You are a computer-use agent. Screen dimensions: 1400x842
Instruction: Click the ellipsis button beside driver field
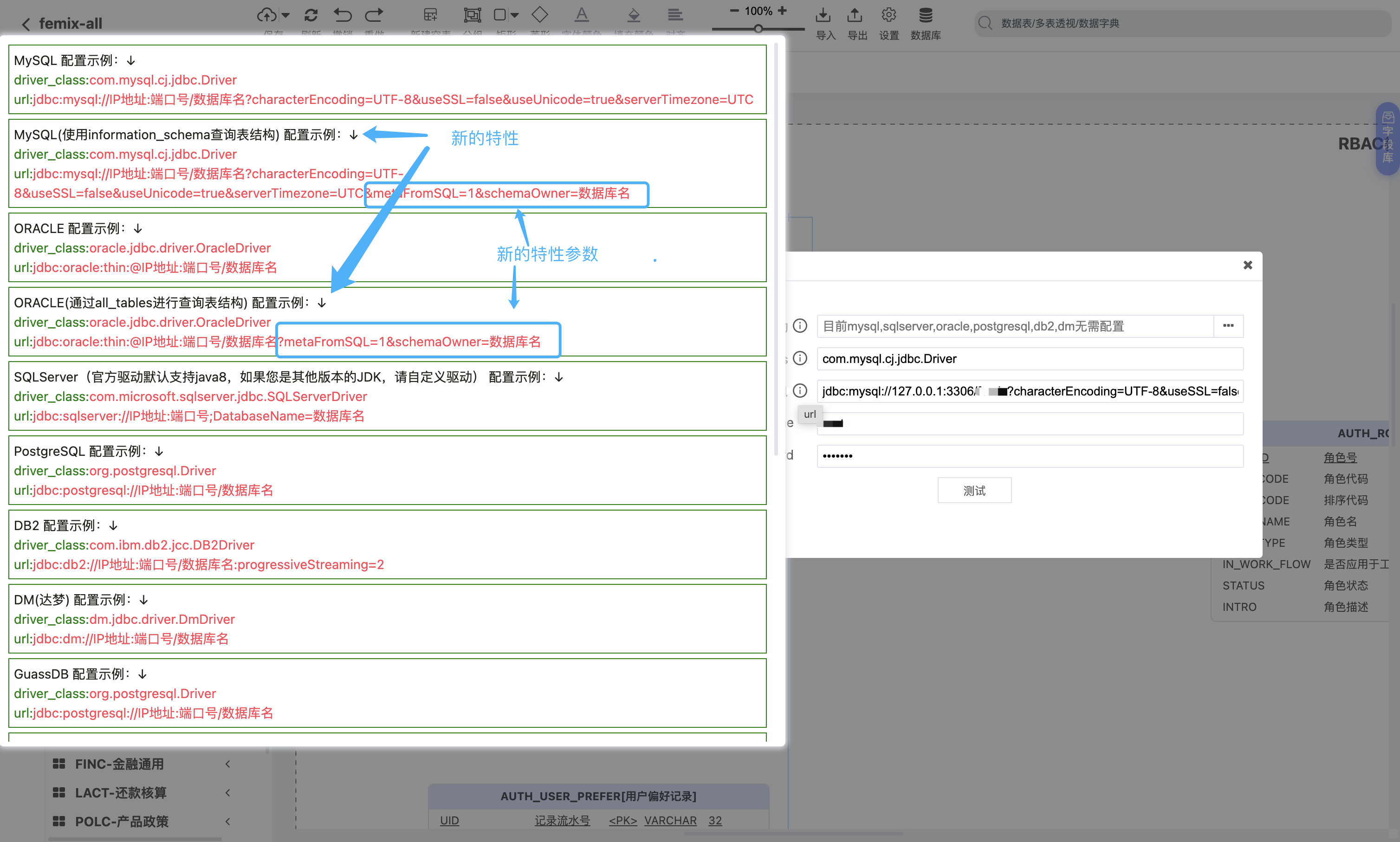click(1228, 326)
